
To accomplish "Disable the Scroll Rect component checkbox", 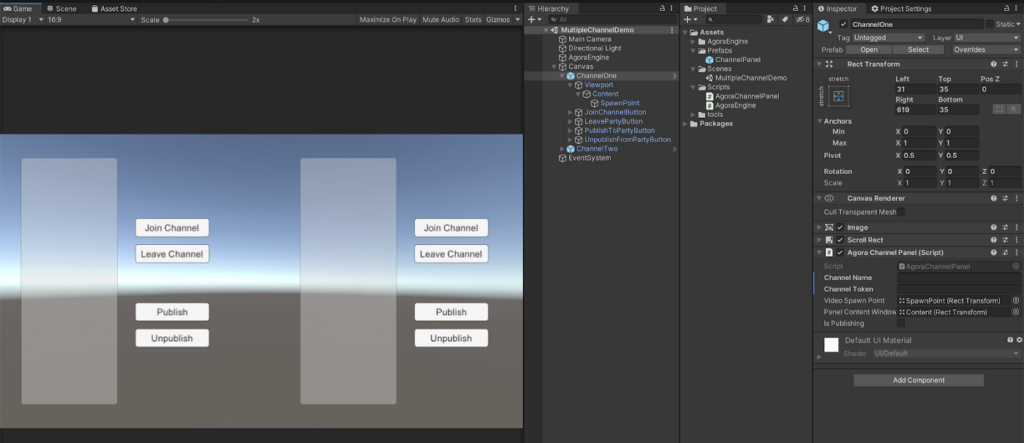I will click(840, 240).
